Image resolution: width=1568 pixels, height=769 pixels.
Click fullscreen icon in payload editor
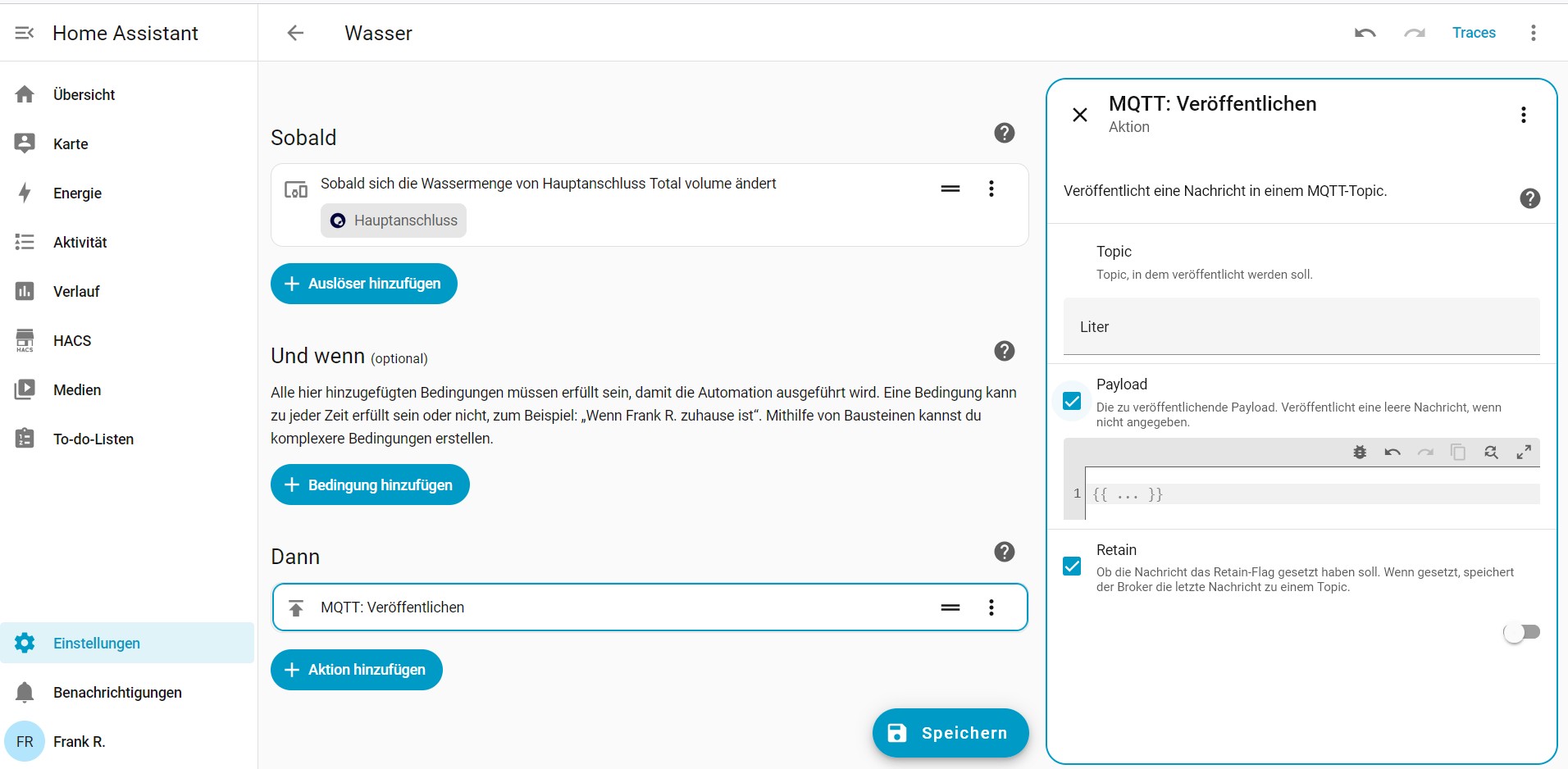coord(1523,453)
